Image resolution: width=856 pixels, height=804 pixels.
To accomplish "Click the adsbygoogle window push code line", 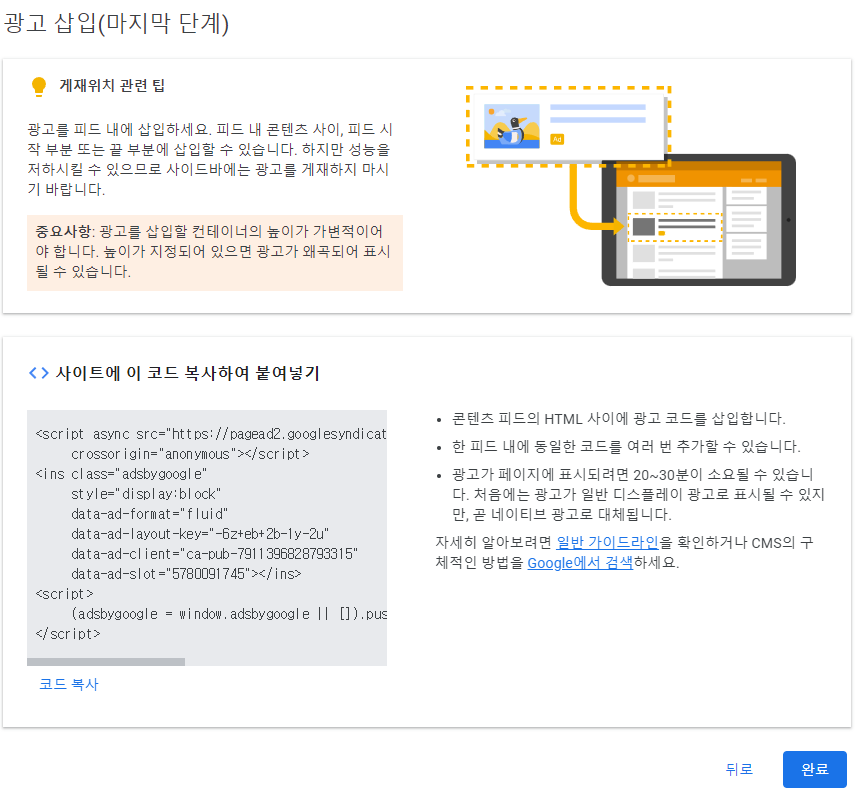I will pyautogui.click(x=229, y=614).
